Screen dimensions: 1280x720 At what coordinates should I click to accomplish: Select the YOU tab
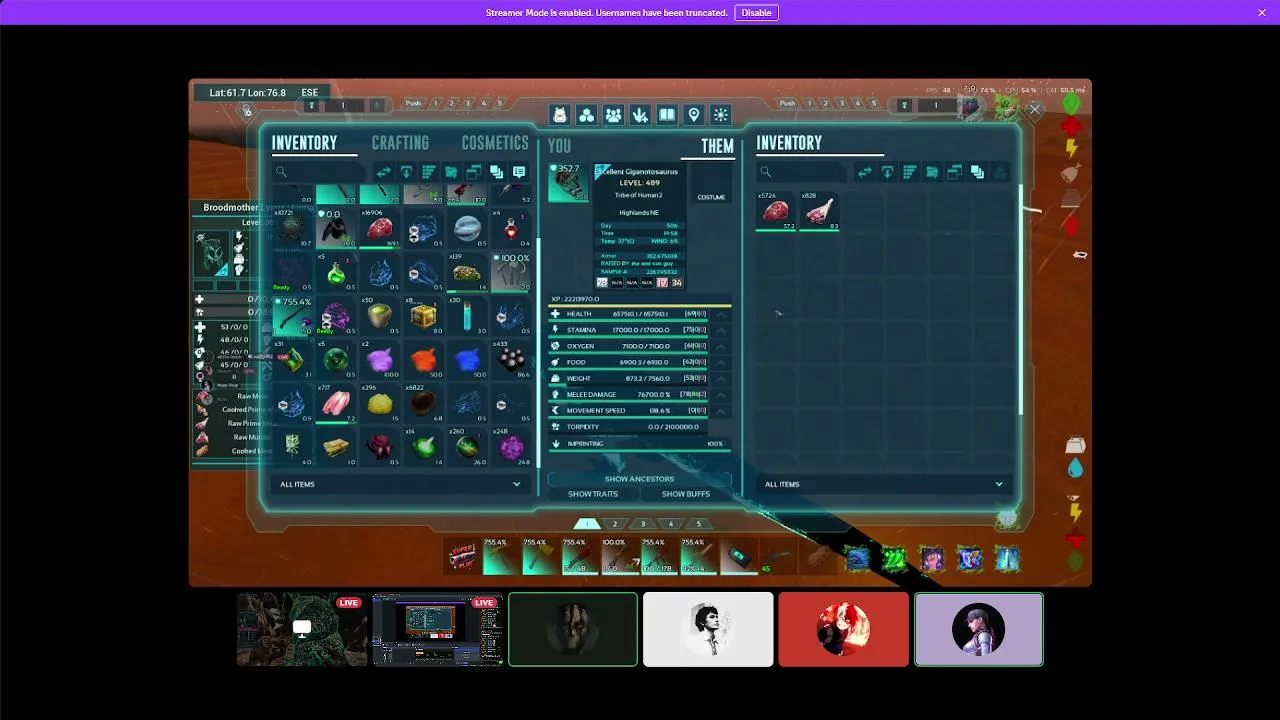click(x=560, y=146)
